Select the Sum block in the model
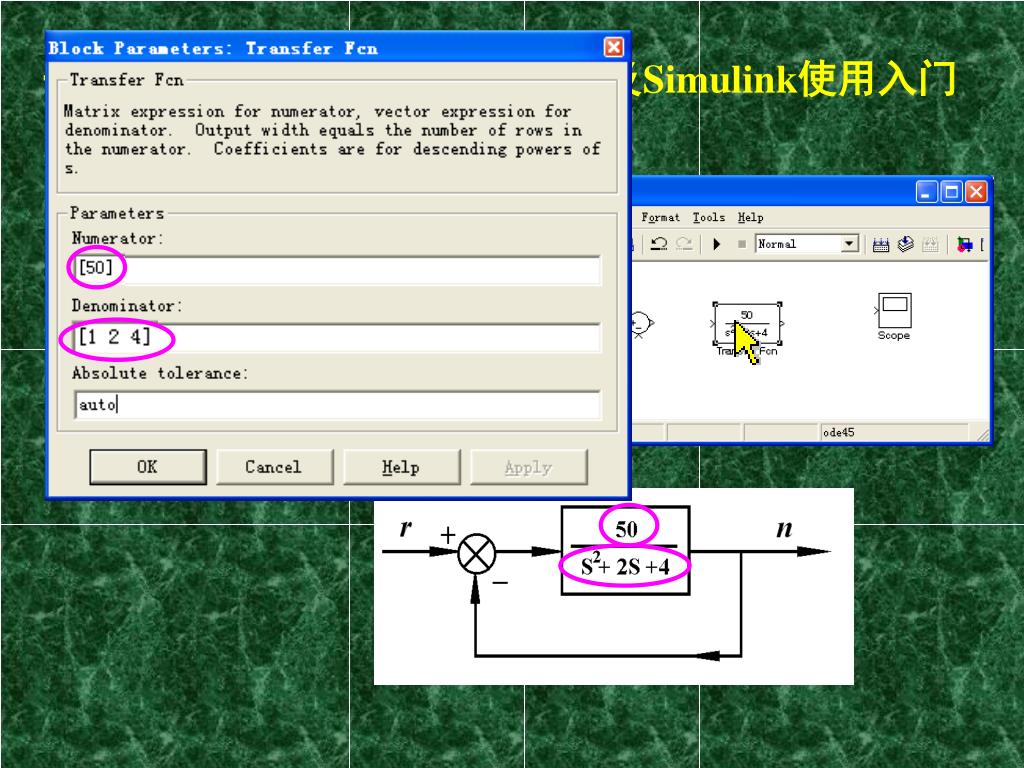The height and width of the screenshot is (768, 1024). point(640,323)
